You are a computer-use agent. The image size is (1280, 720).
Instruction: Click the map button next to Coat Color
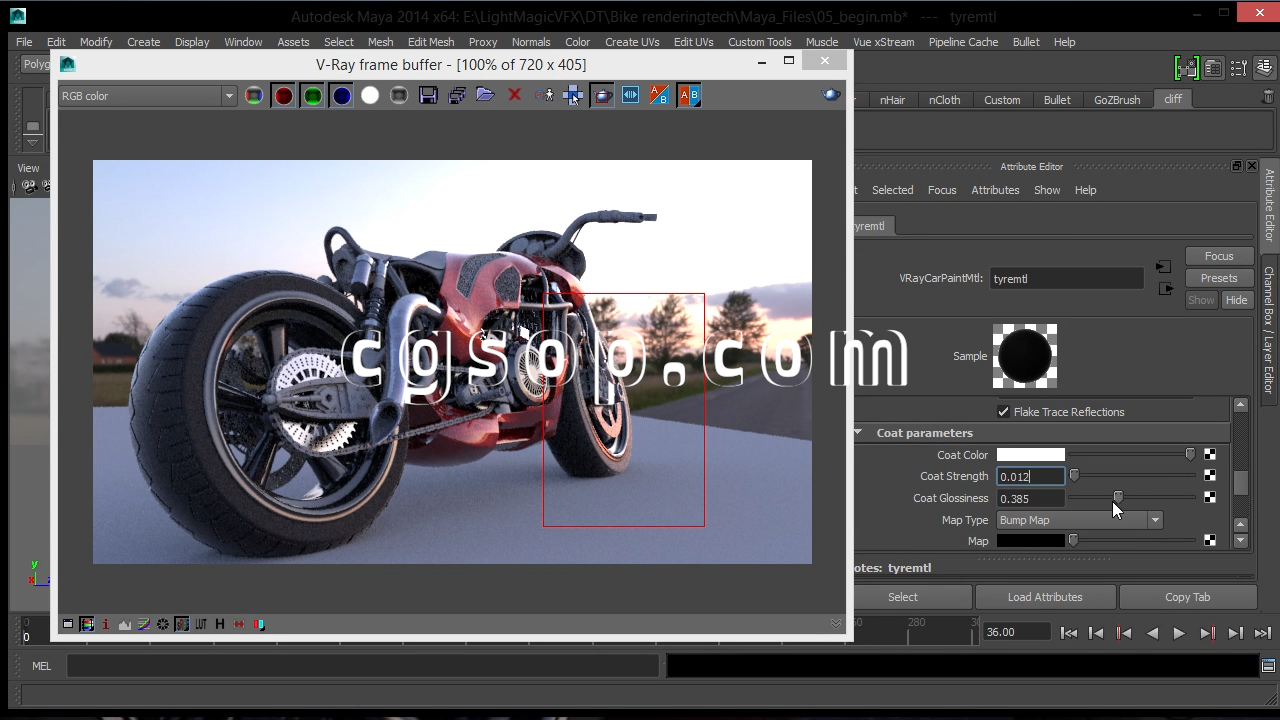click(x=1210, y=455)
